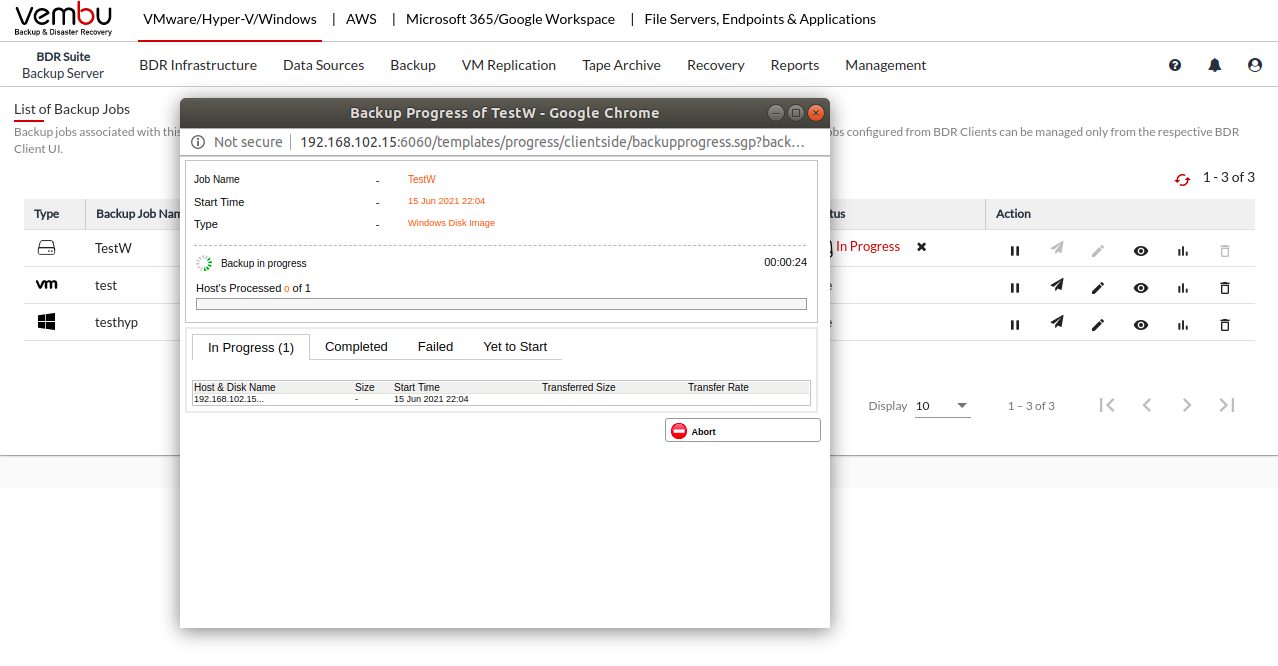View TestW job details eye icon

tap(1141, 251)
